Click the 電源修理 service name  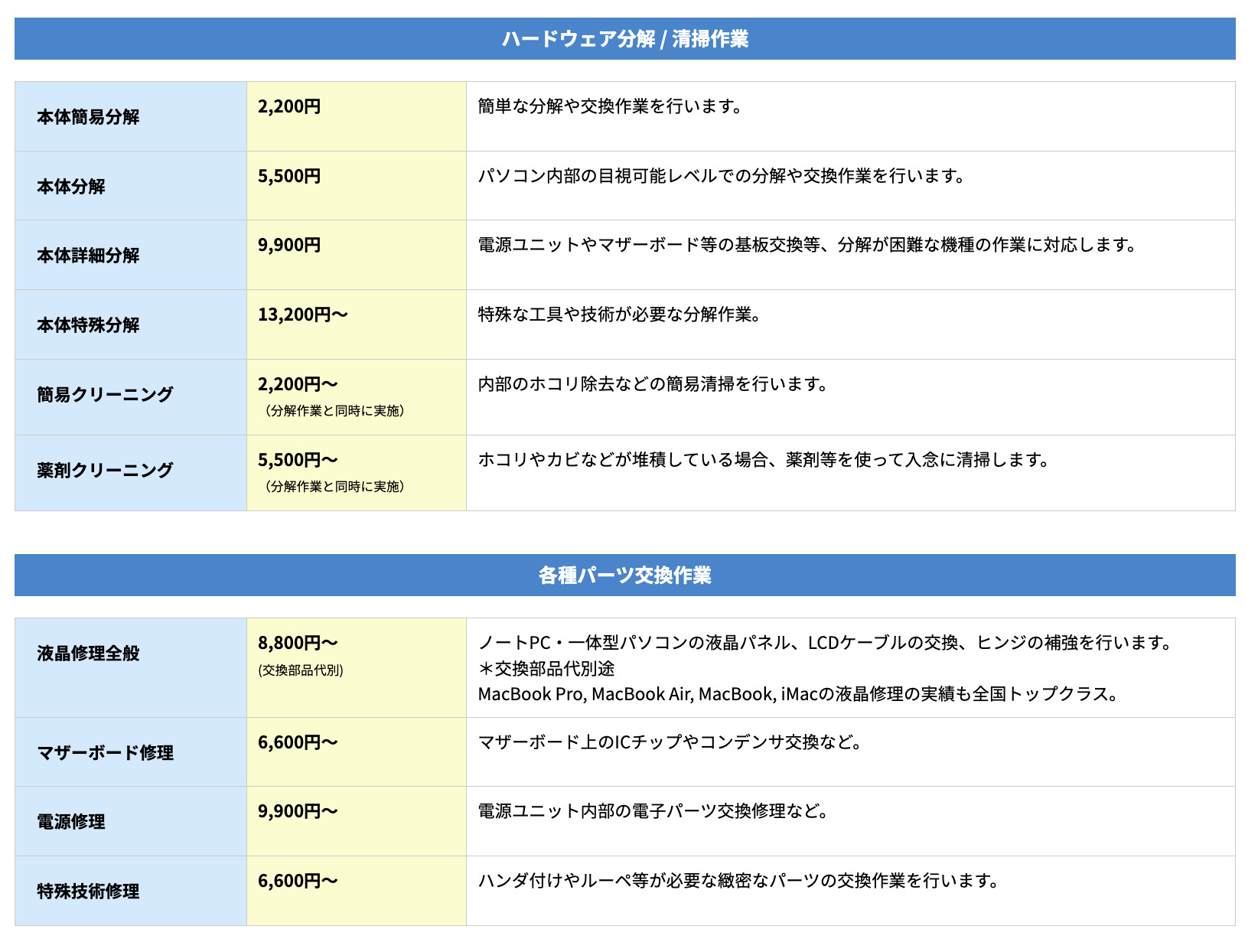click(71, 822)
